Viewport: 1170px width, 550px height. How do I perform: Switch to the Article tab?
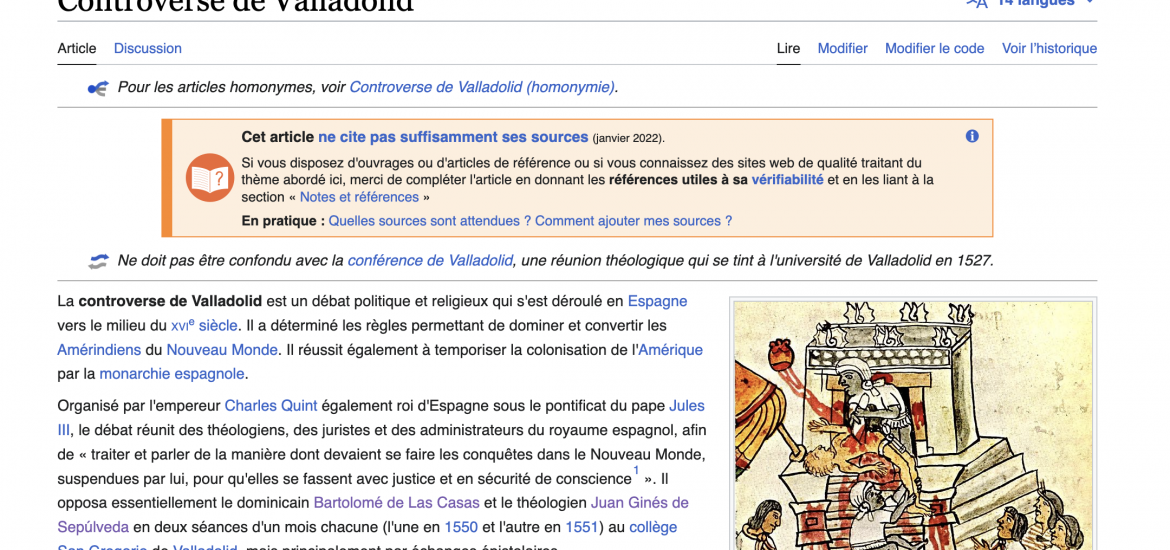(x=77, y=49)
